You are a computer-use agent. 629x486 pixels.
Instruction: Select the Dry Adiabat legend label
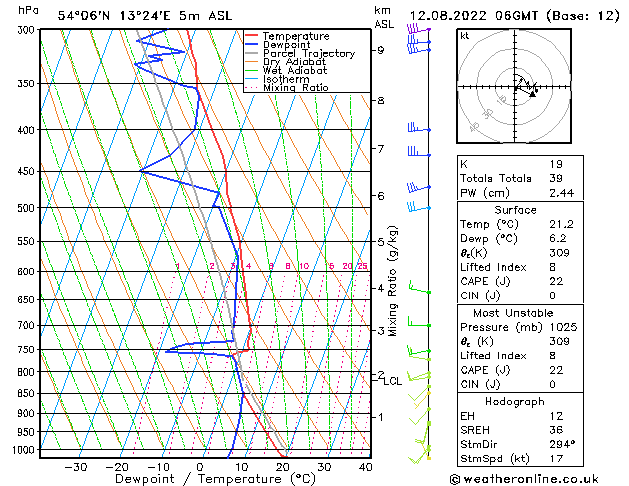[294, 62]
